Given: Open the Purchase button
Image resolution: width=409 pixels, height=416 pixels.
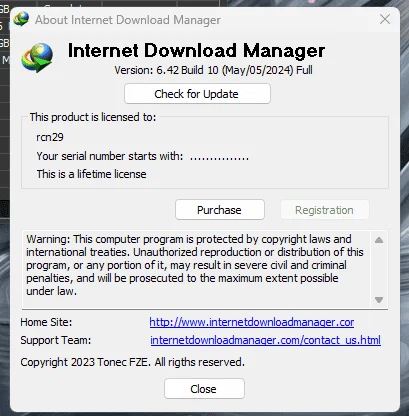Looking at the screenshot, I should (x=220, y=210).
